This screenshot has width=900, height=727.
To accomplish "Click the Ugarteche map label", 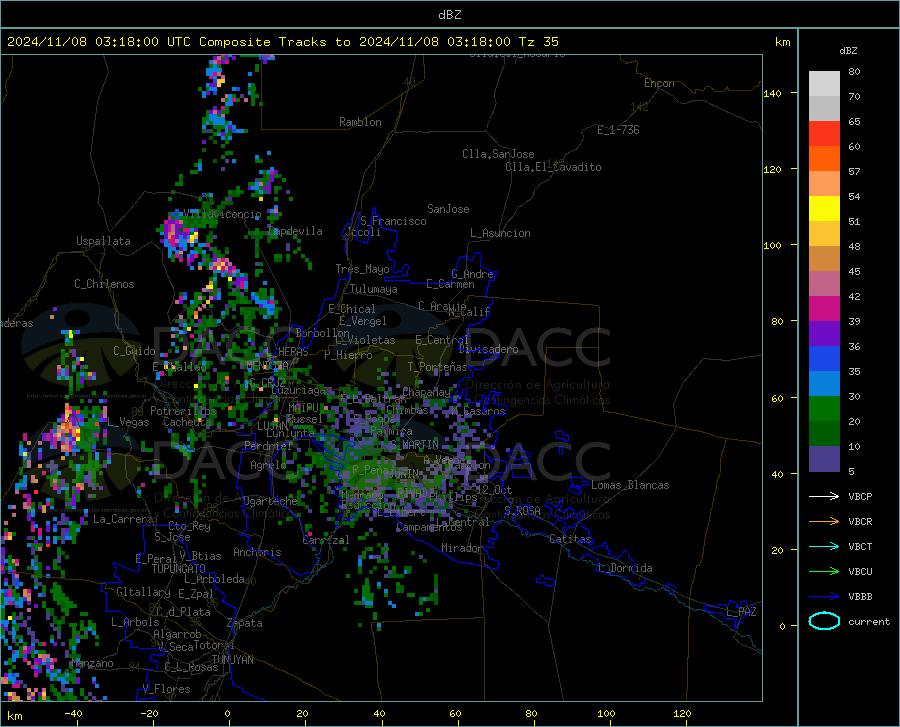I will [x=270, y=500].
